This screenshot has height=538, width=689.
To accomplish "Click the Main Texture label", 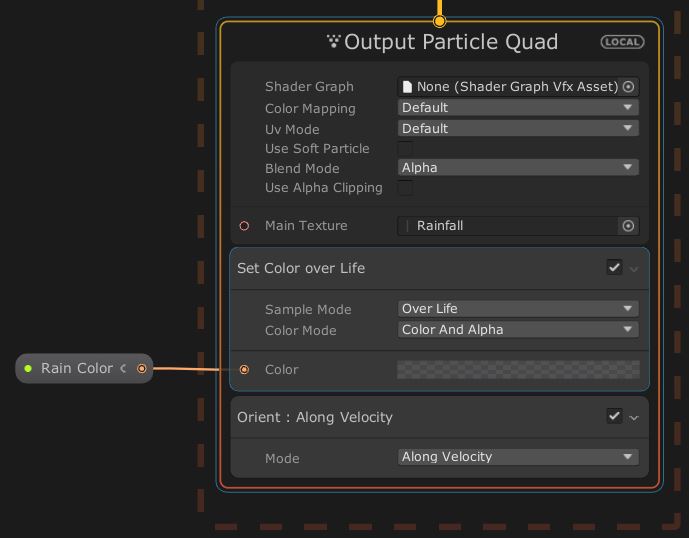I will tap(306, 225).
